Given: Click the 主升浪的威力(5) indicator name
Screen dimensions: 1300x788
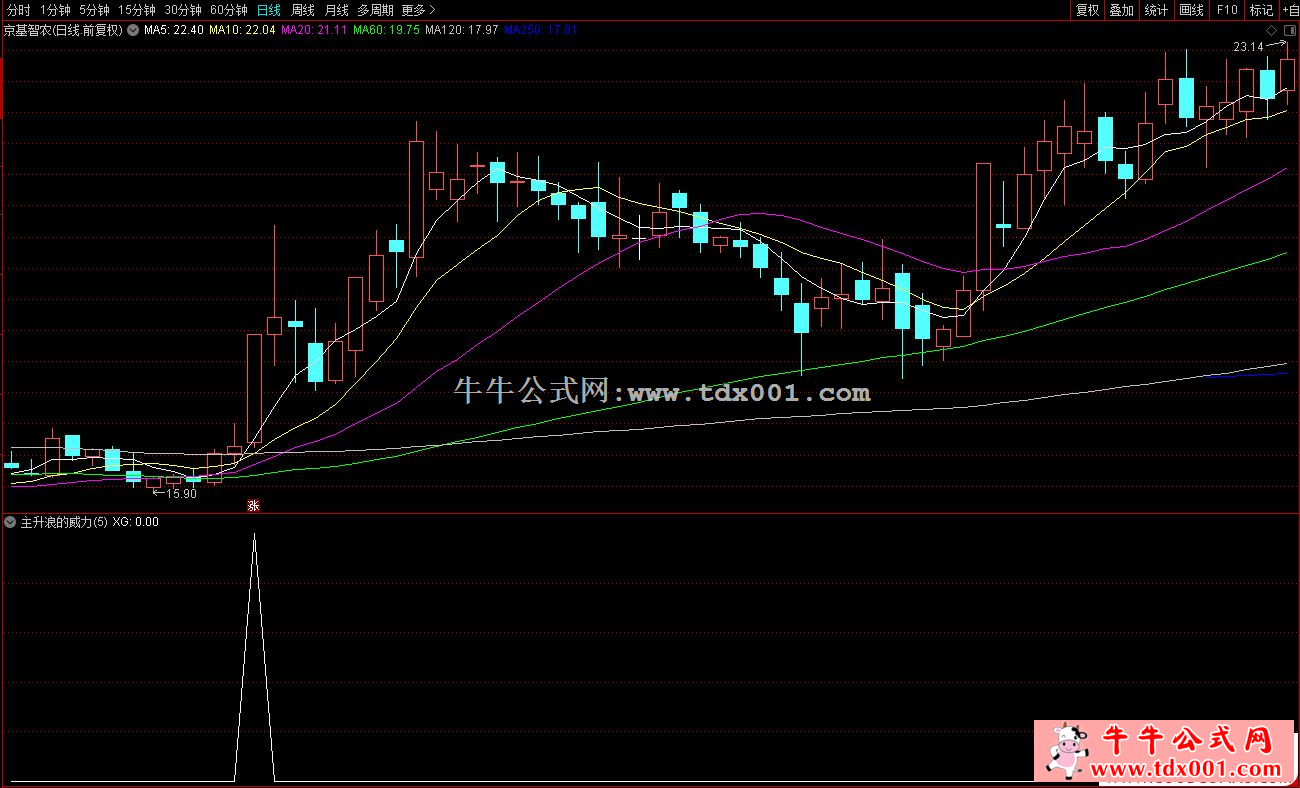Looking at the screenshot, I should pyautogui.click(x=64, y=522).
